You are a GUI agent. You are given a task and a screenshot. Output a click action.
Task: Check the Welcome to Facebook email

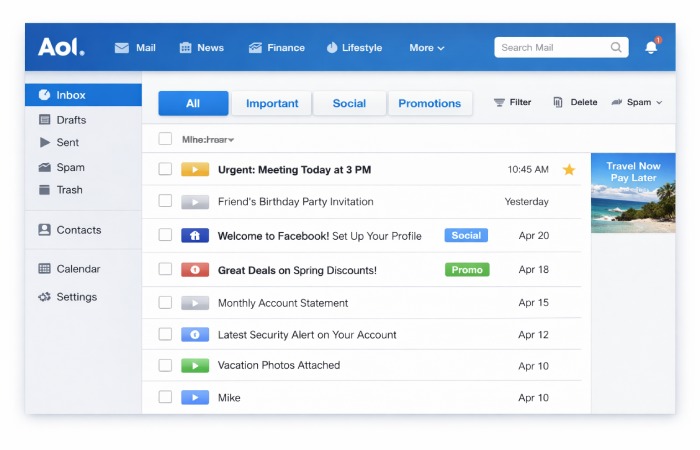coord(165,234)
